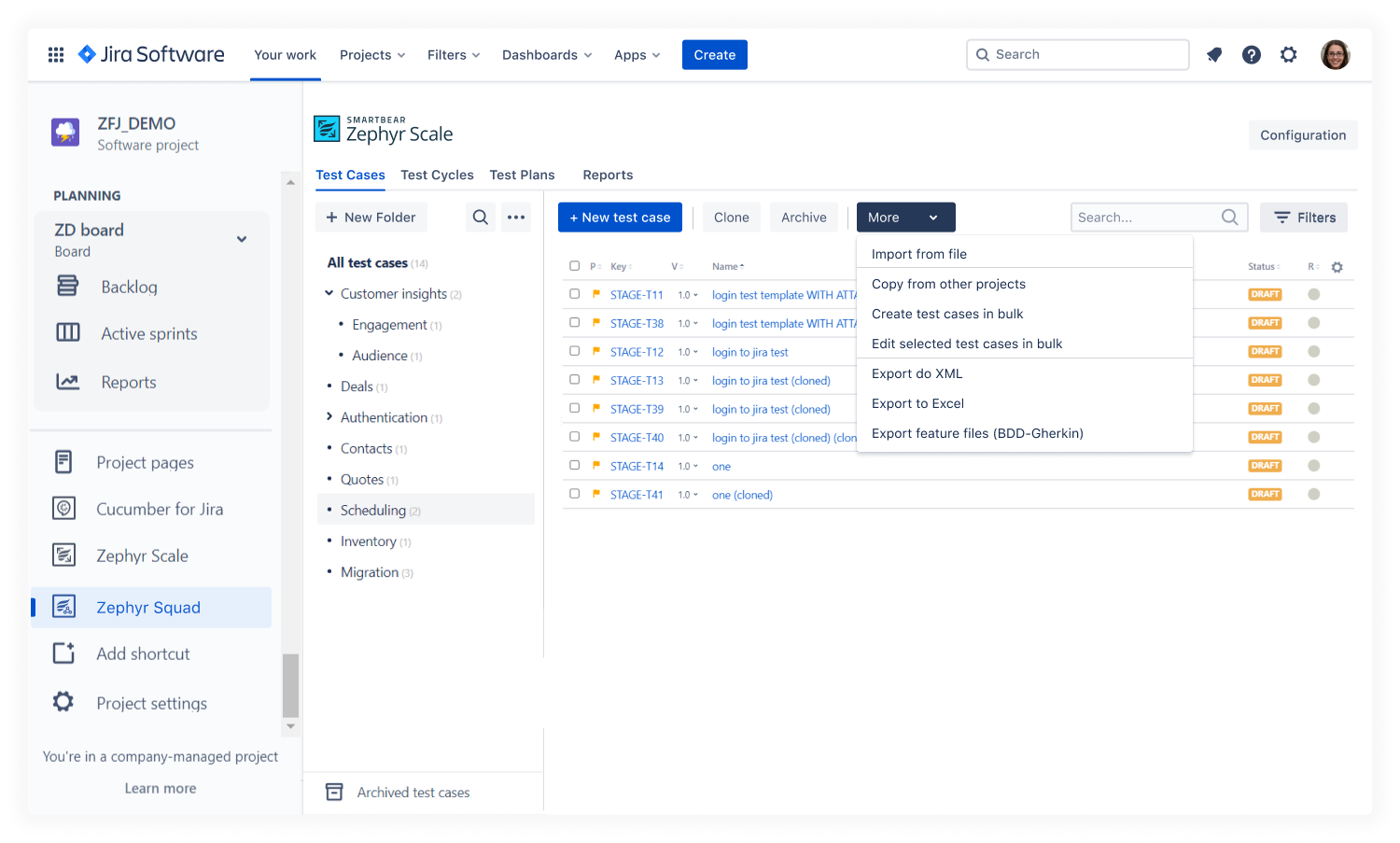The height and width of the screenshot is (843, 1400).
Task: Click the Zephyr Scale logo icon
Action: [x=327, y=129]
